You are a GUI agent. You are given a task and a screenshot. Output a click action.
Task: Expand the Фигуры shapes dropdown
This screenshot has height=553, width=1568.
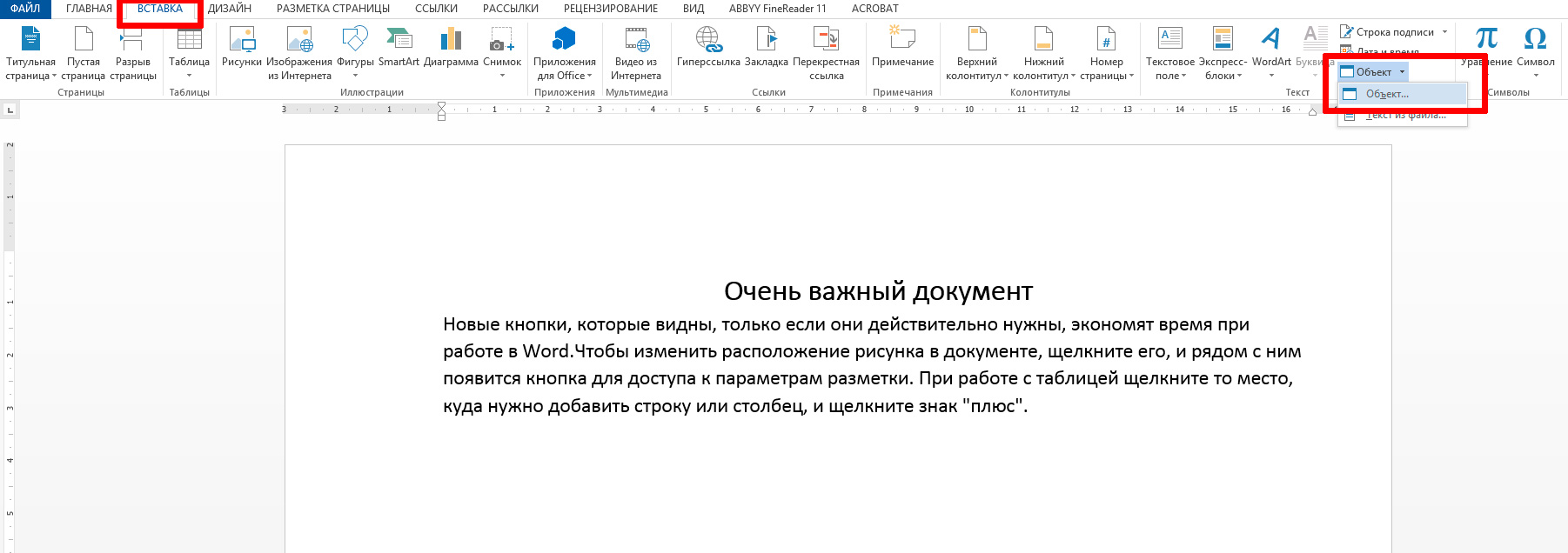(355, 76)
